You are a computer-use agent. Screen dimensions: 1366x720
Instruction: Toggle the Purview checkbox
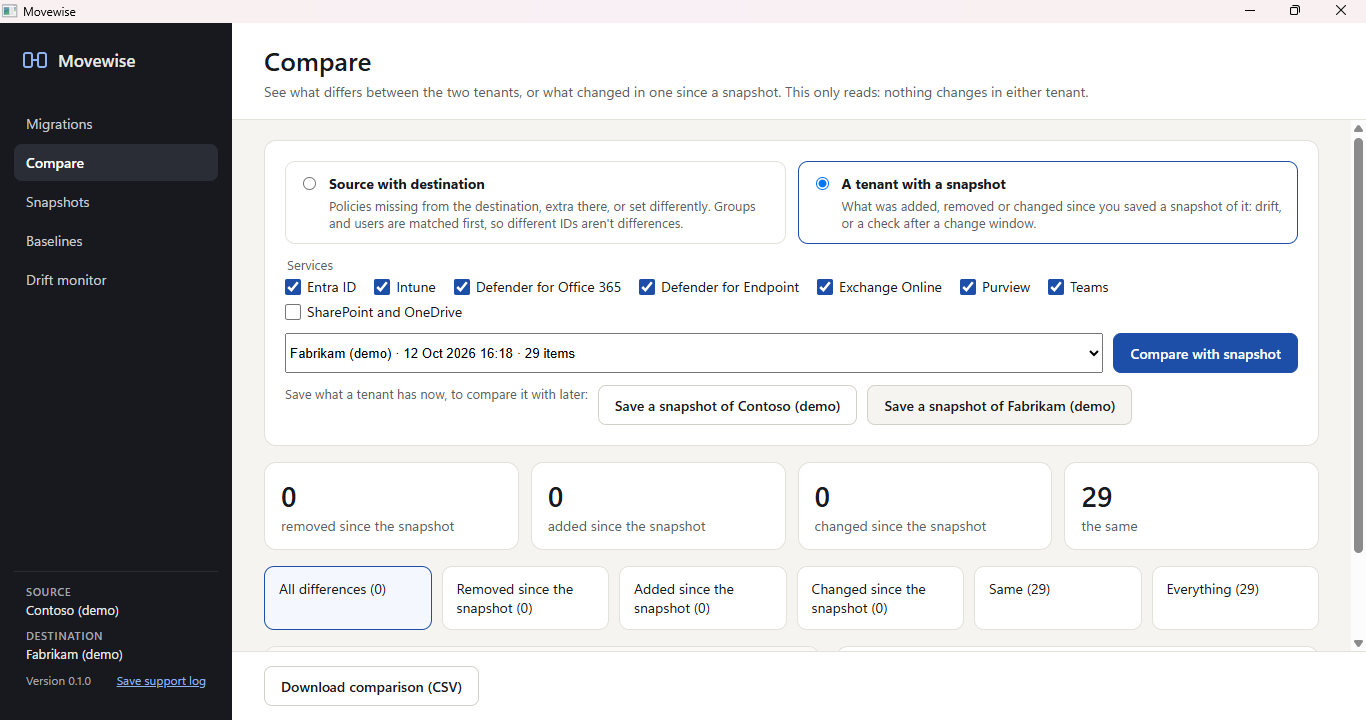pyautogui.click(x=968, y=287)
